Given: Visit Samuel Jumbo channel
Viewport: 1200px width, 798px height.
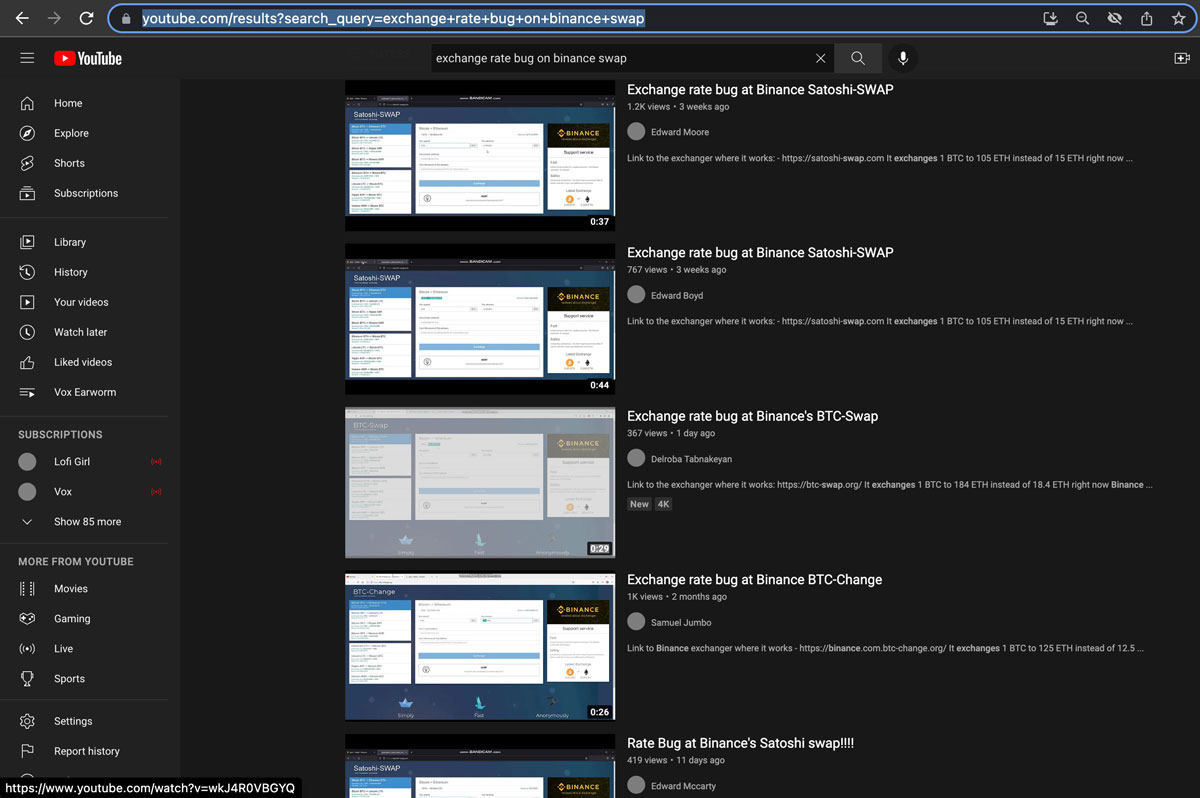Looking at the screenshot, I should (x=681, y=622).
